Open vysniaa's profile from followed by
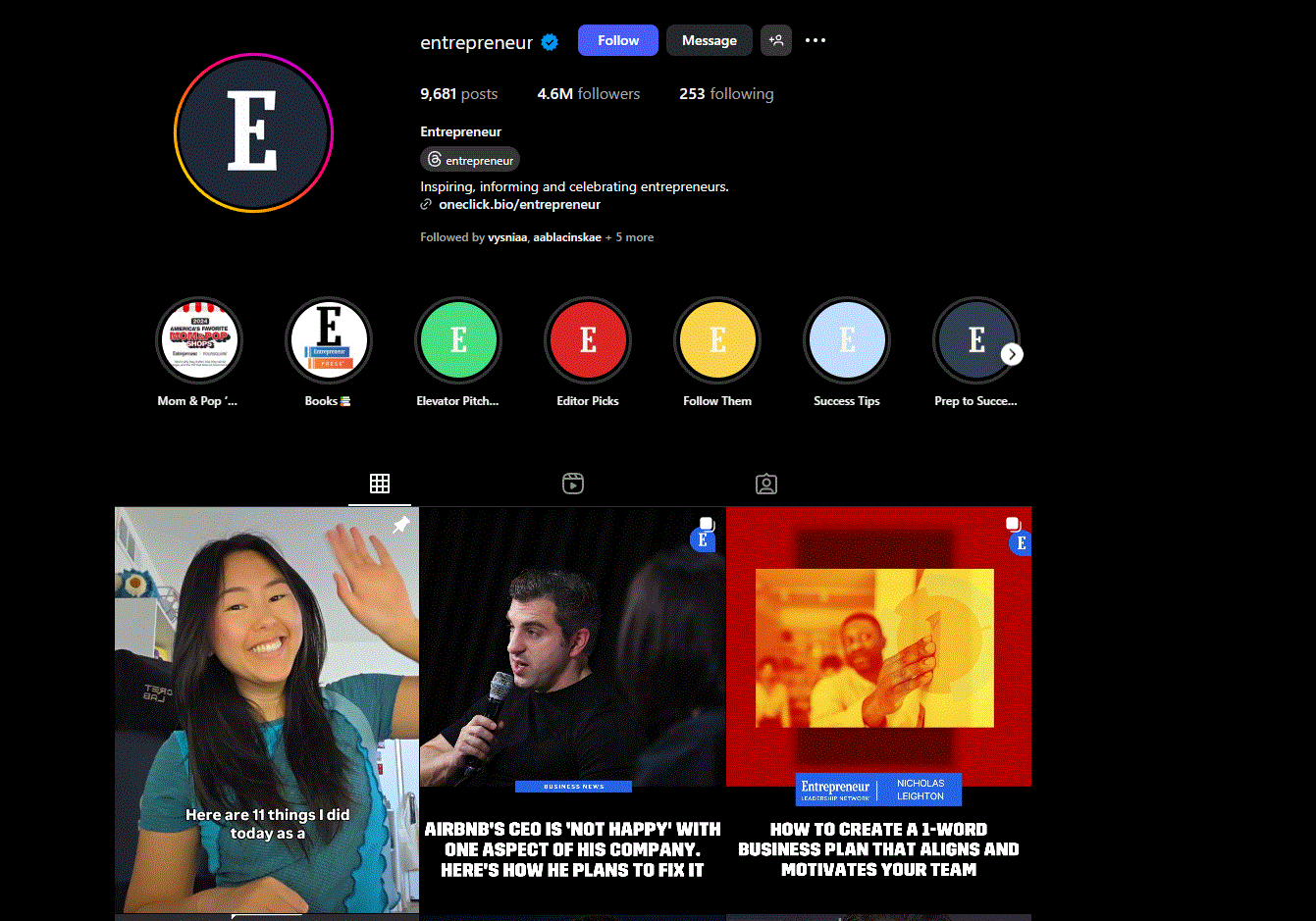The image size is (1316, 921). 507,237
